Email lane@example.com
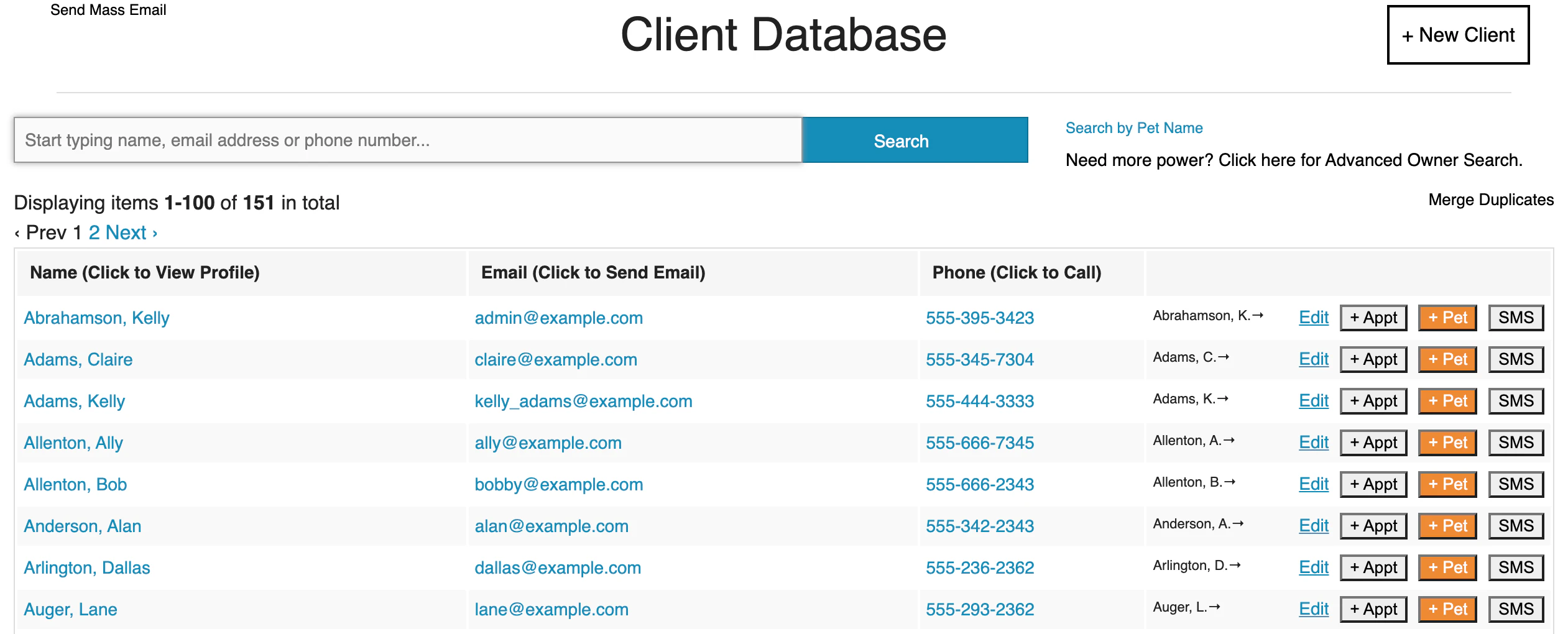The width and height of the screenshot is (1568, 634). (x=551, y=609)
